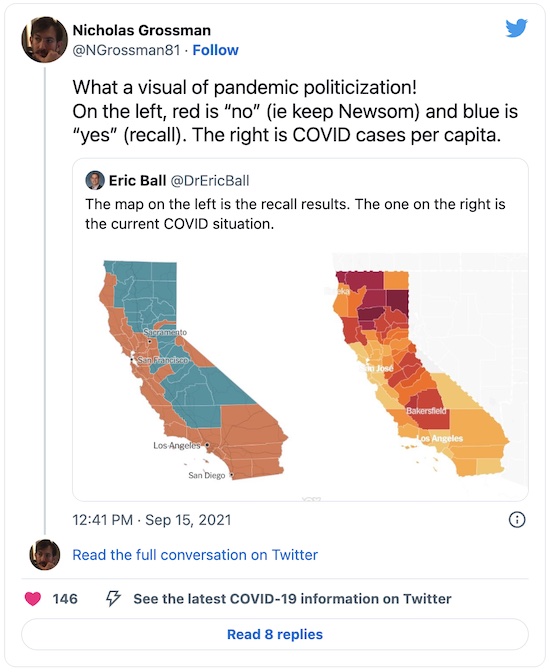Click the small avatar beside full conversation
The height and width of the screenshot is (672, 550).
[45, 555]
